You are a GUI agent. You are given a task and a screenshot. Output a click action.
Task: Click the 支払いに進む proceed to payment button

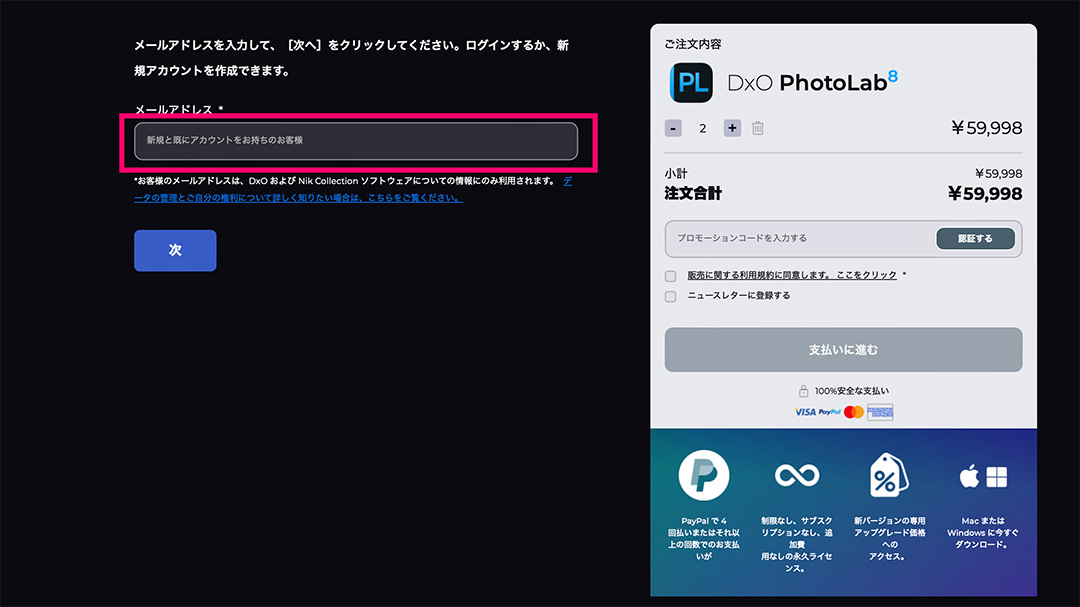click(x=843, y=350)
